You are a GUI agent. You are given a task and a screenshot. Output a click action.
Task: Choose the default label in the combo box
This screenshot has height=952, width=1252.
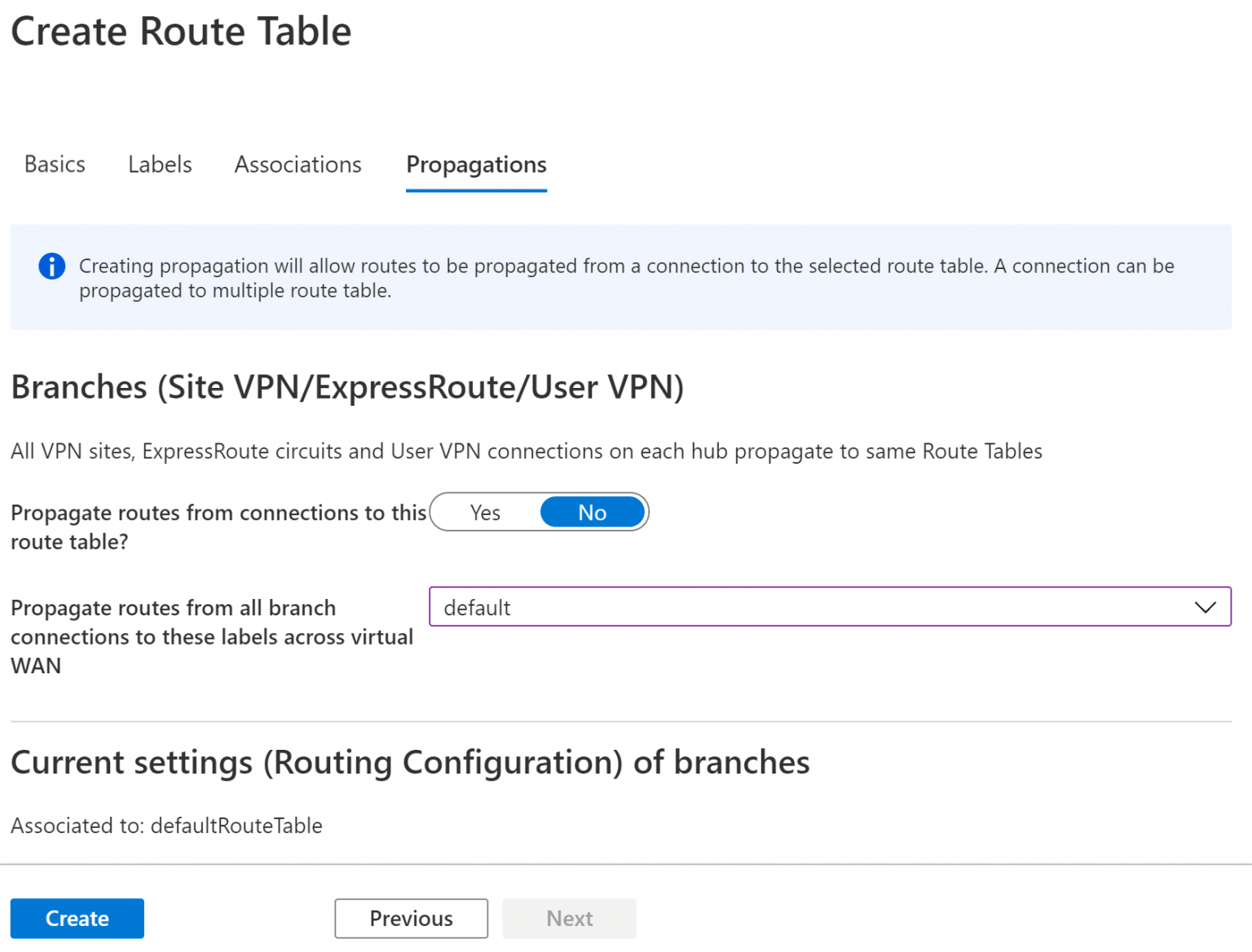point(477,606)
